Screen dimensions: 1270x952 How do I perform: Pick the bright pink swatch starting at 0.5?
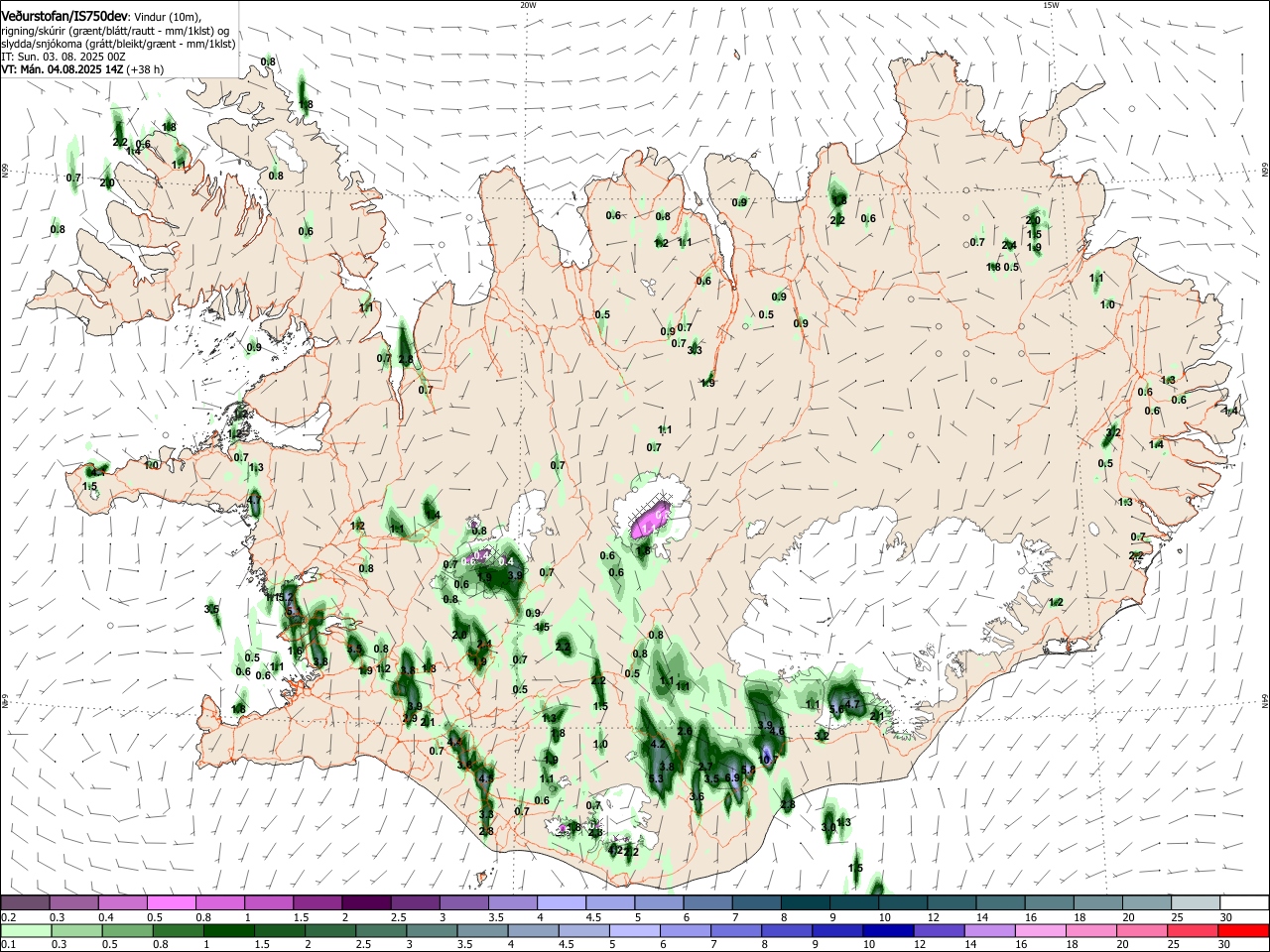(x=171, y=902)
